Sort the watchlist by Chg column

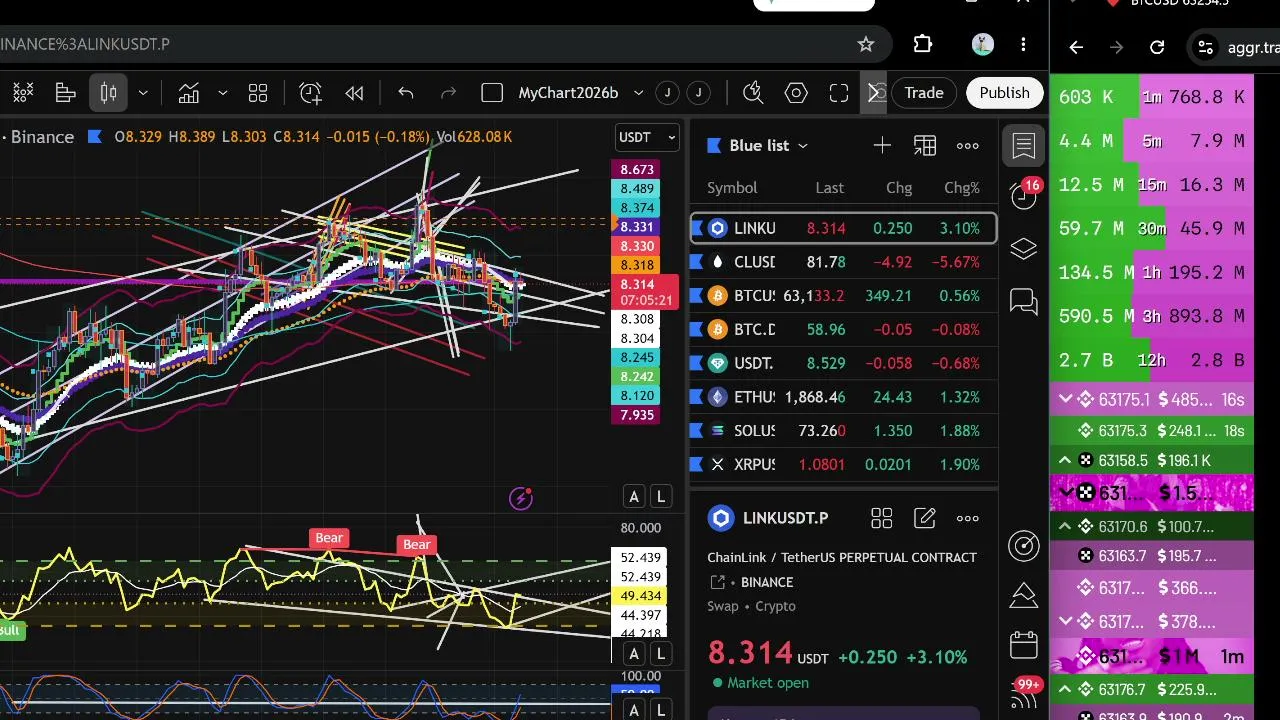(x=899, y=188)
